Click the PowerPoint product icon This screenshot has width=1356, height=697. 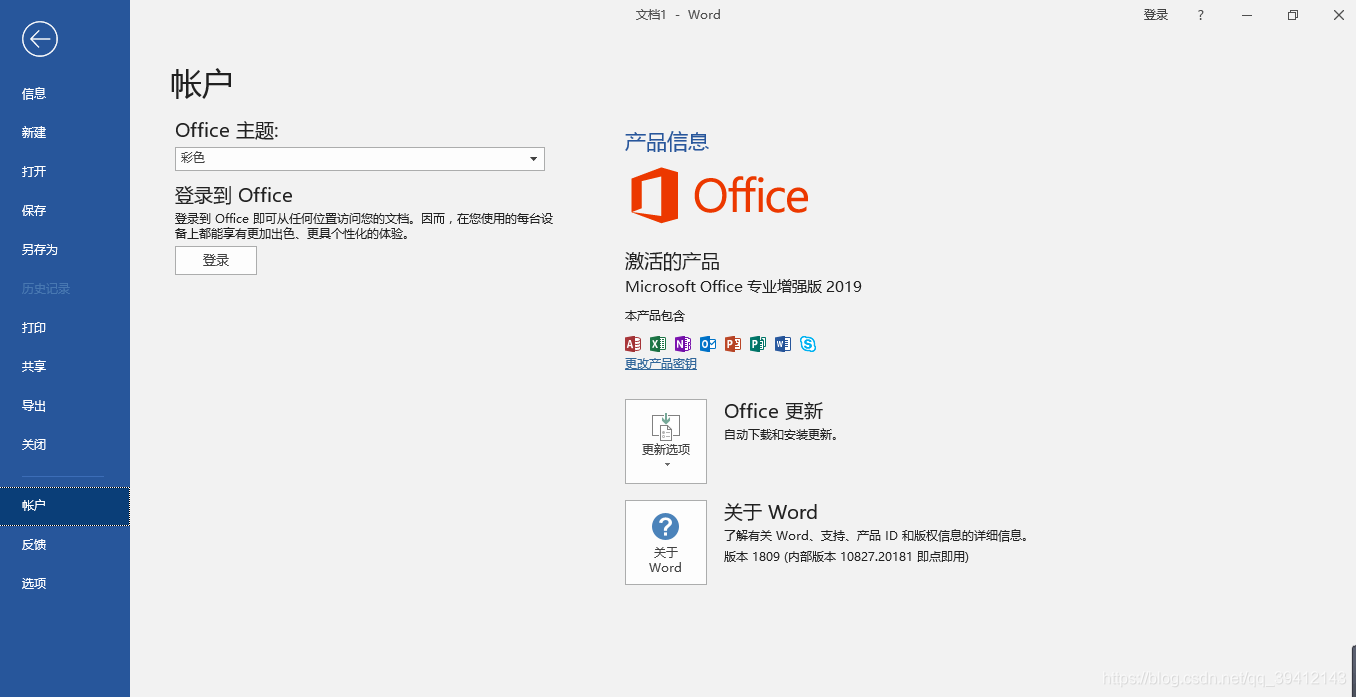pos(733,344)
